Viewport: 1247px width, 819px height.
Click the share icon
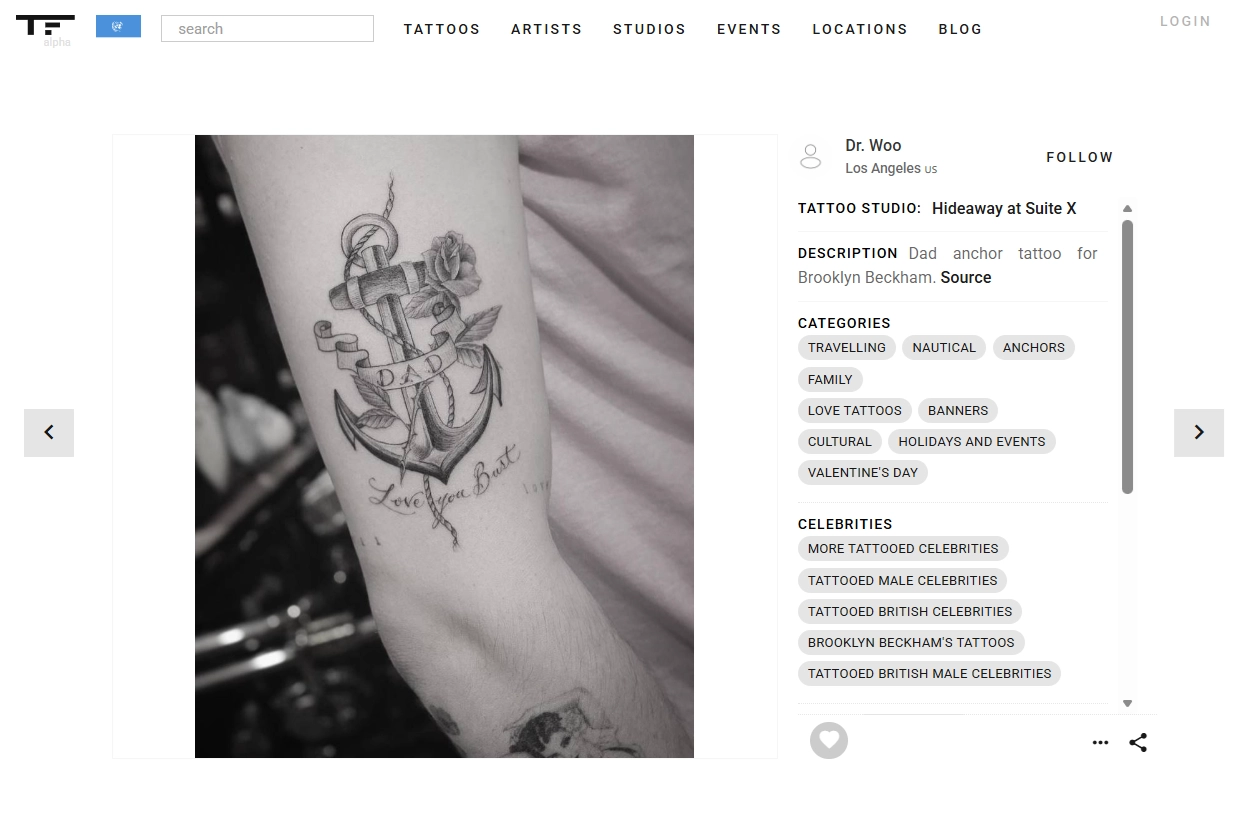tap(1138, 742)
